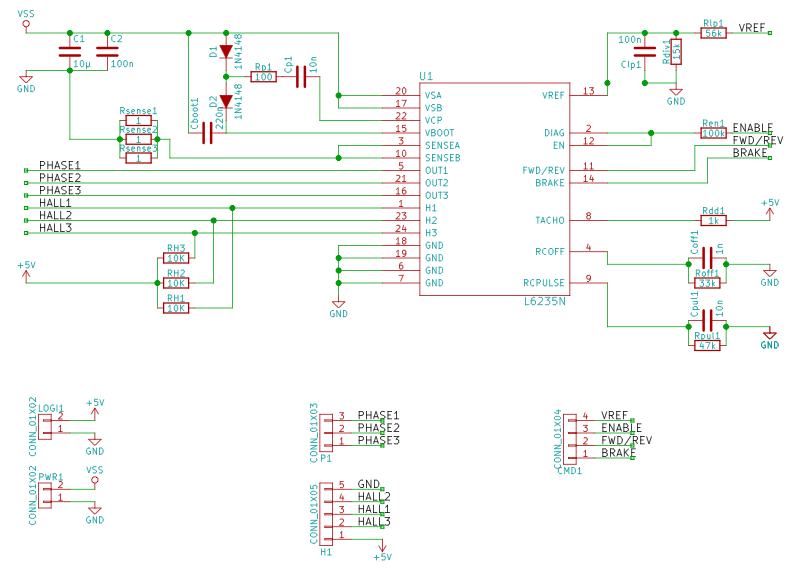Click PHASE1 label on P1 connector pin 3
Image resolution: width=796 pixels, height=569 pixels.
pyautogui.click(x=378, y=415)
